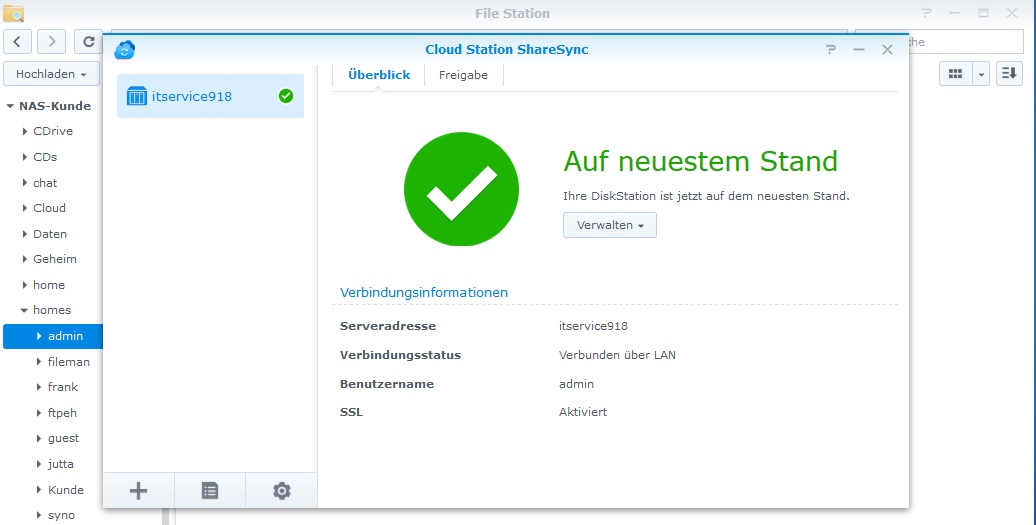Open the ShareSync log list icon
Image resolution: width=1036 pixels, height=525 pixels.
click(209, 491)
